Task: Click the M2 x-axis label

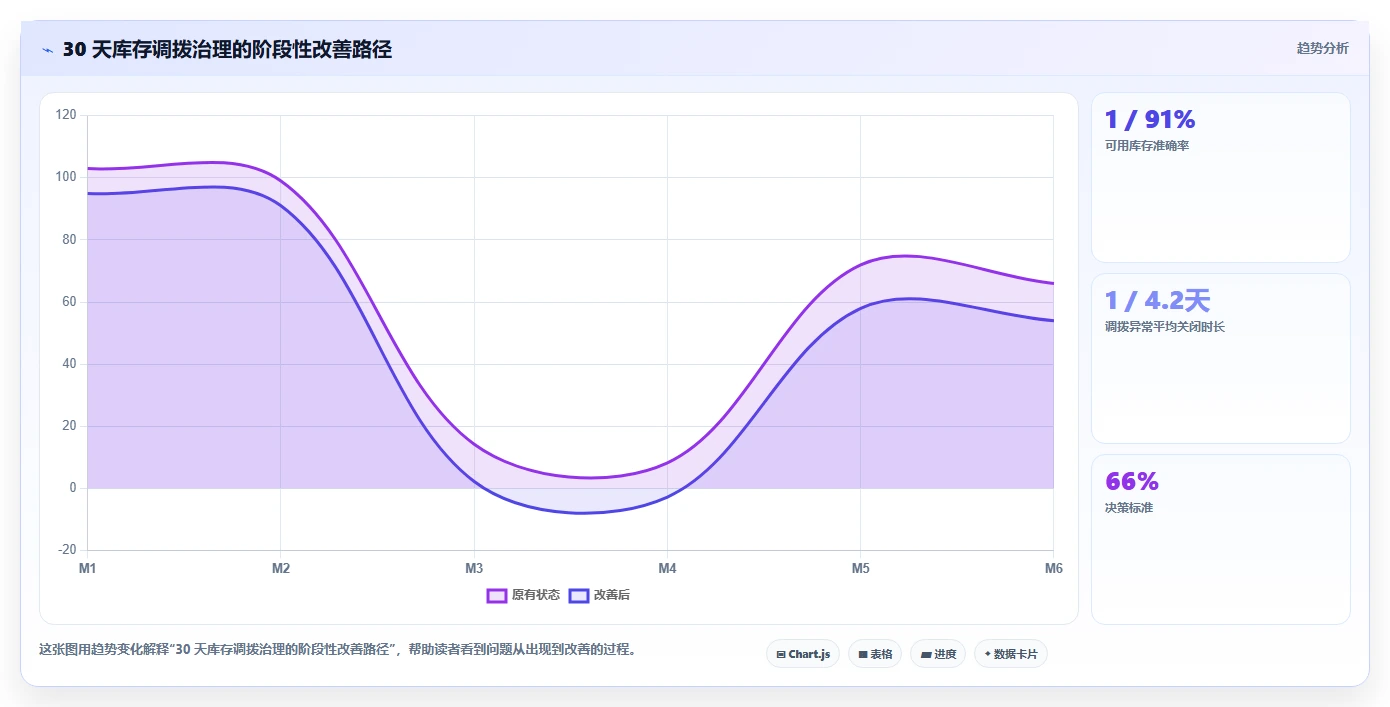Action: point(281,569)
